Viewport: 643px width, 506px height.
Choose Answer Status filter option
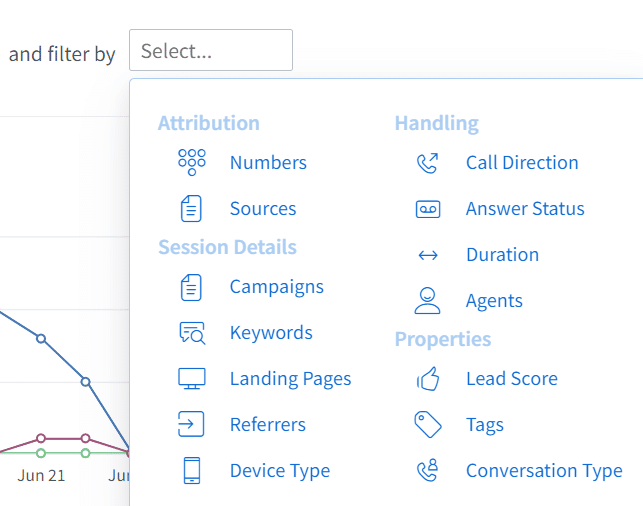point(525,209)
